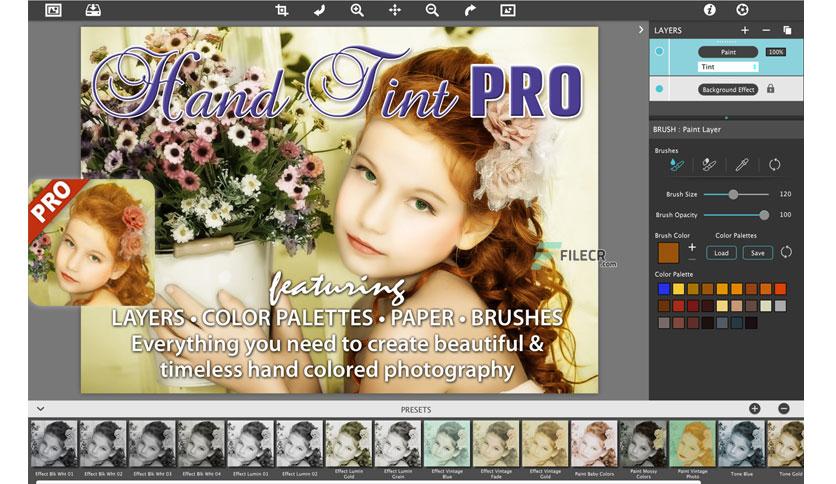This screenshot has width=836, height=484.
Task: Click the panel divider dot below layers
Action: (x=726, y=118)
